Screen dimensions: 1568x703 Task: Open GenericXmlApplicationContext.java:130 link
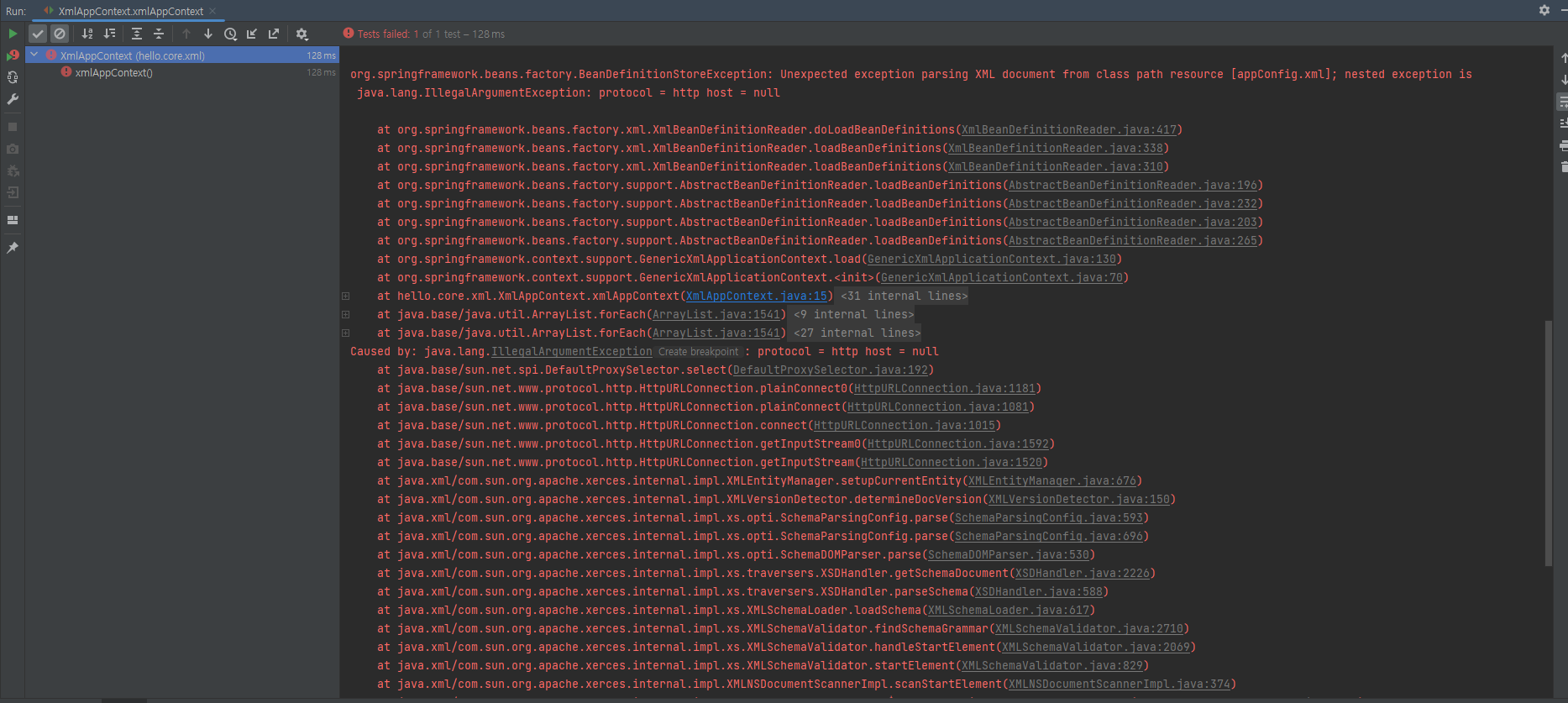(x=991, y=259)
